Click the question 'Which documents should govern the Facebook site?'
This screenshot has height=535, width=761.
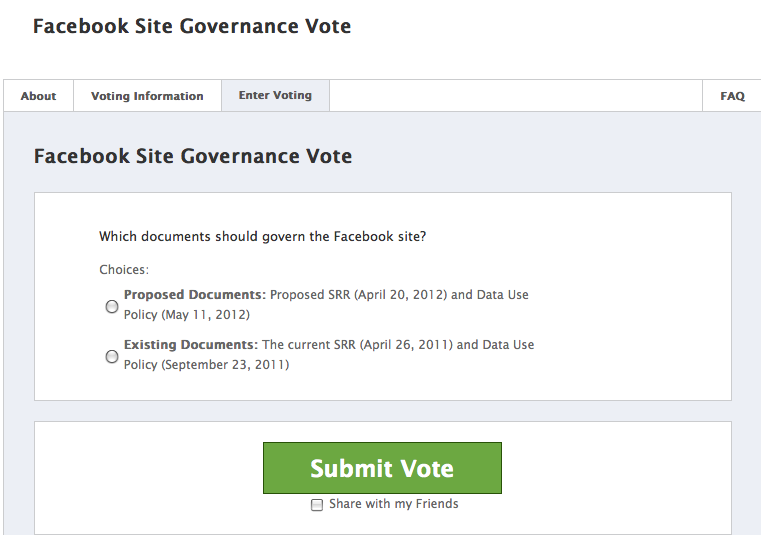(x=263, y=236)
